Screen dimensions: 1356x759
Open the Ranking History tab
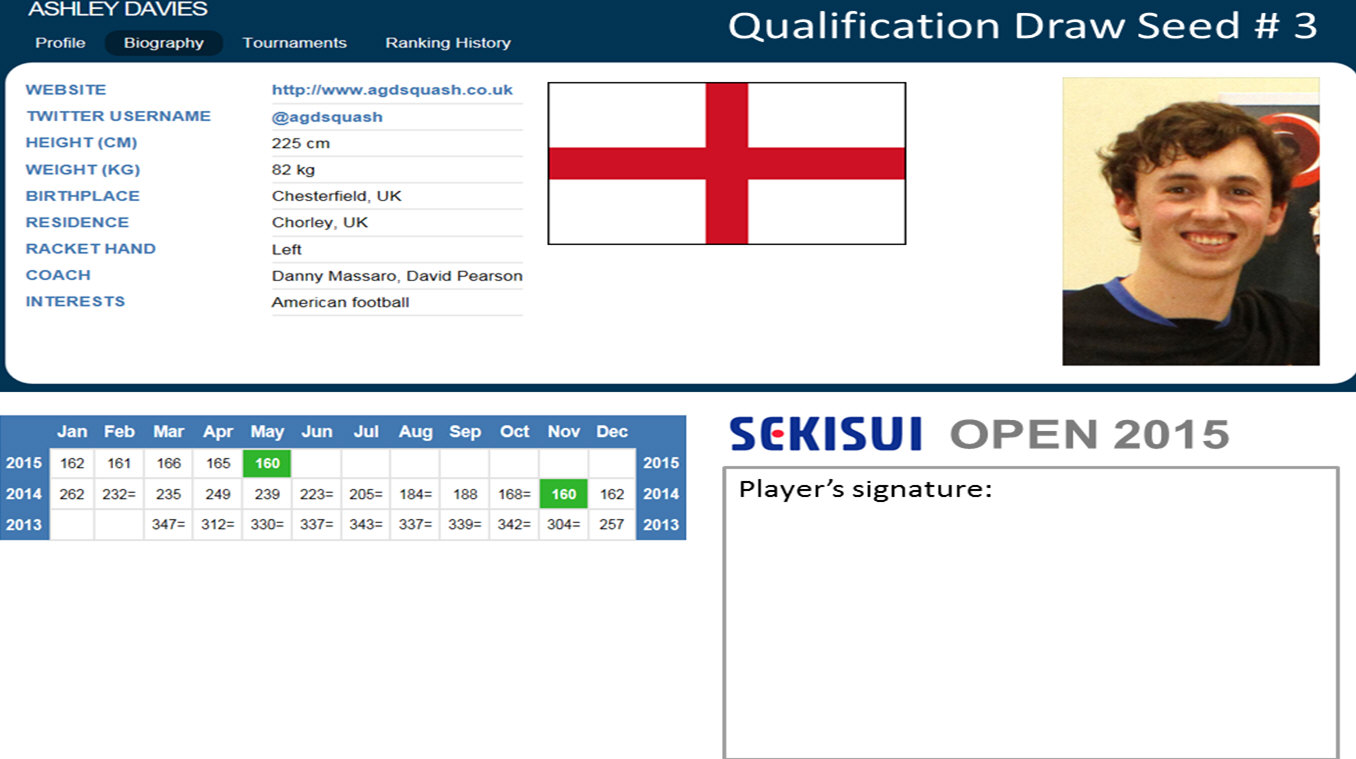[x=448, y=43]
